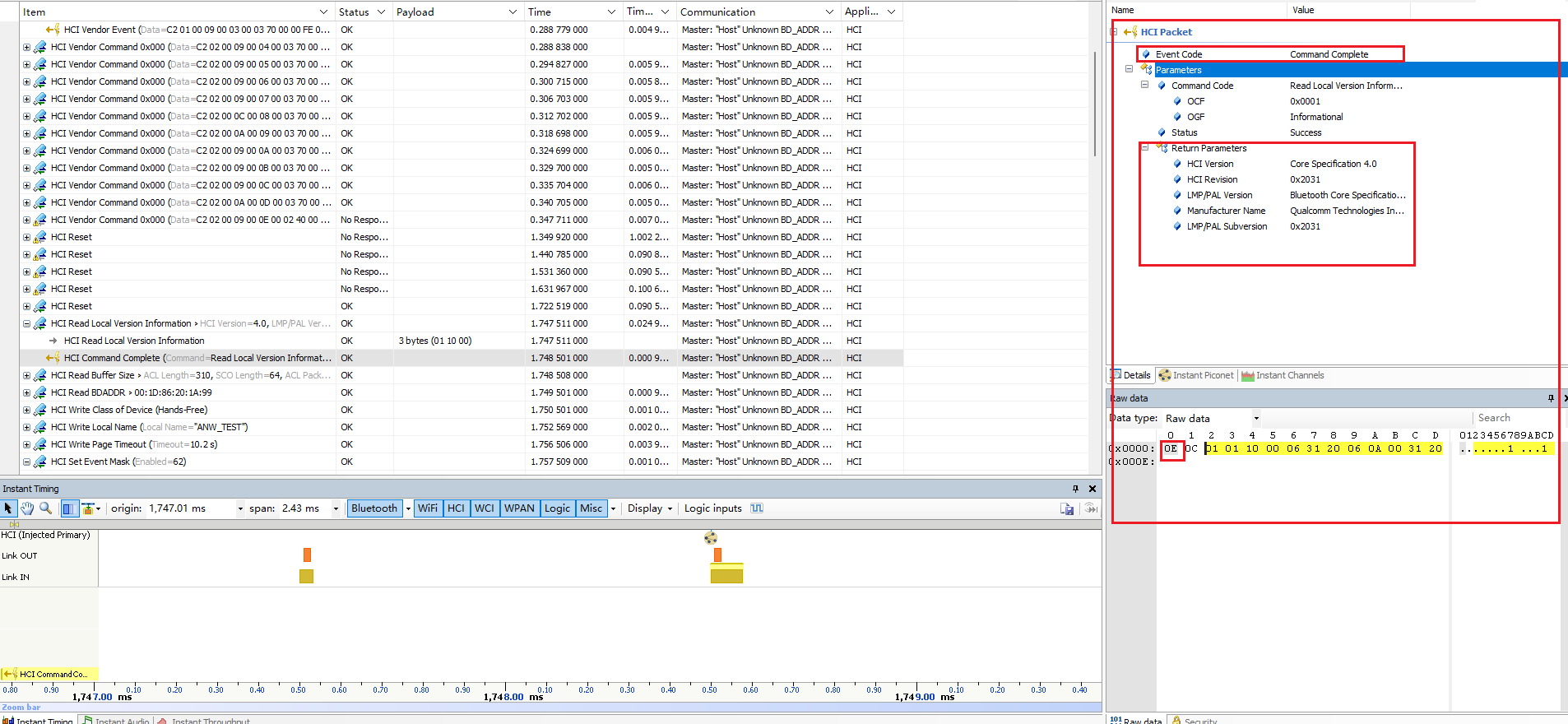Click the cursor marker icon above the HCI track
This screenshot has height=724, width=1568.
point(14,524)
